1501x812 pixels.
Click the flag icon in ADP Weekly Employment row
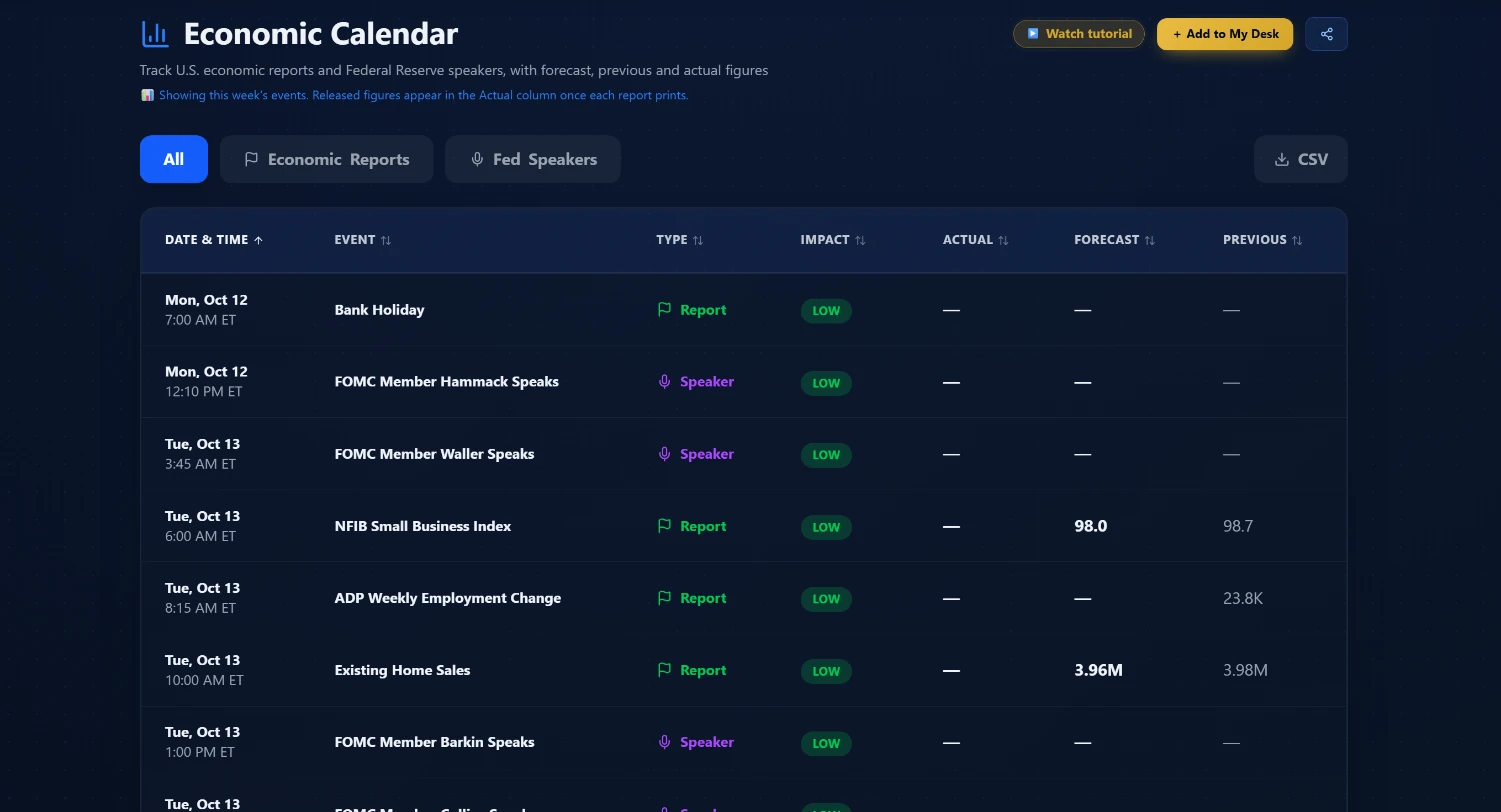[x=664, y=598]
